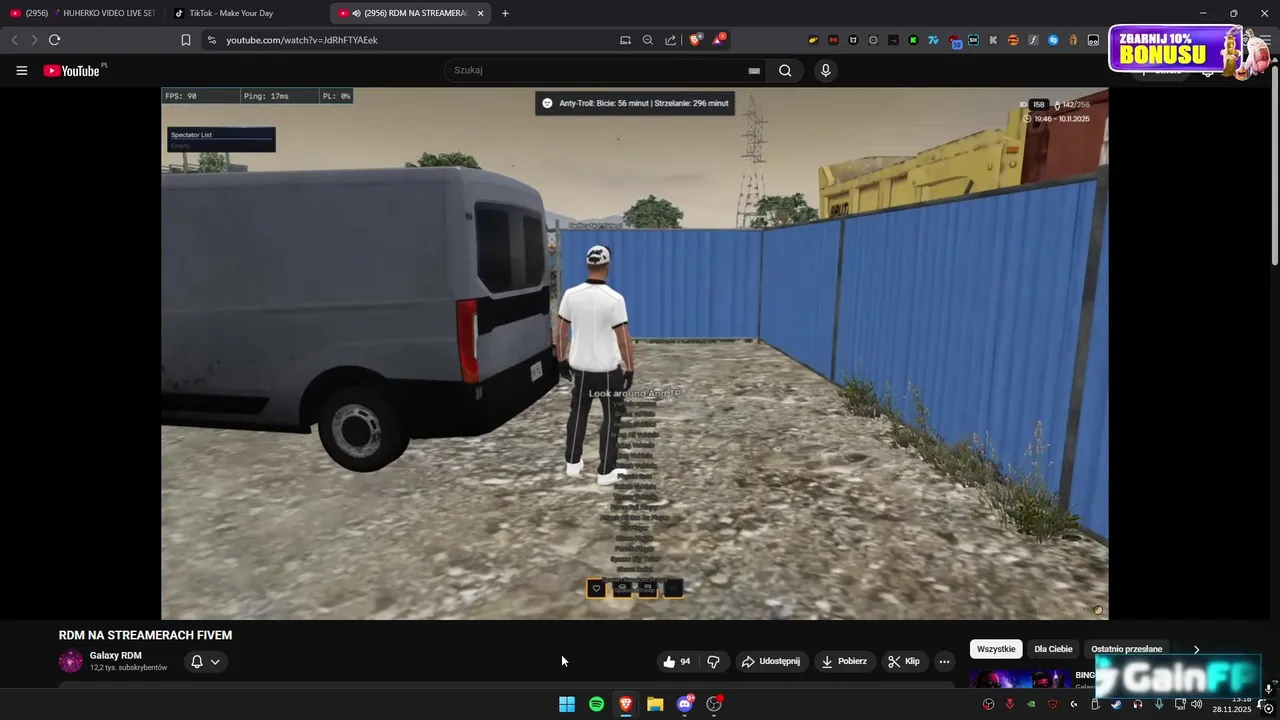This screenshot has height=720, width=1280.
Task: Bookmark this page with bookmark icon
Action: pos(185,40)
